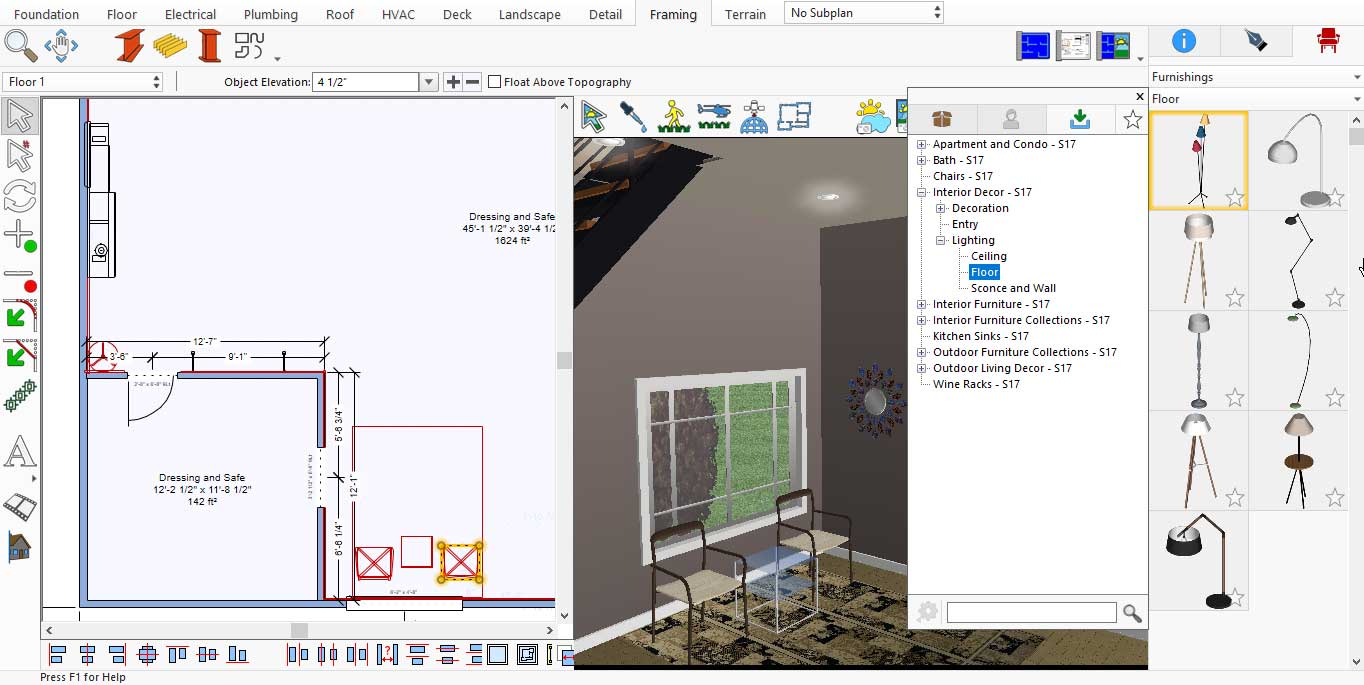Click the library search input field
The height and width of the screenshot is (685, 1364).
(1031, 612)
